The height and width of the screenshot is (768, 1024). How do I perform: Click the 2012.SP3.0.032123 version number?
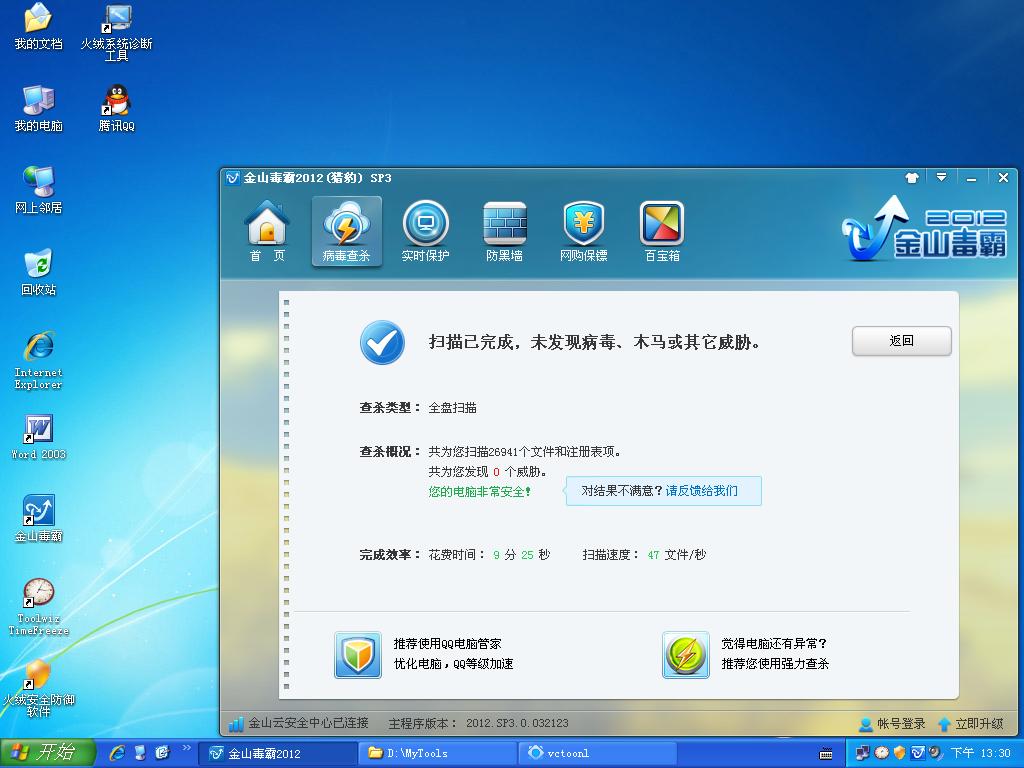(x=517, y=723)
